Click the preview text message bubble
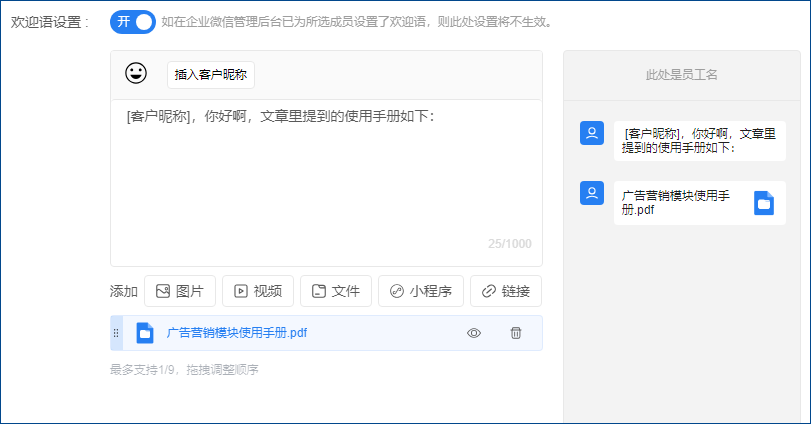This screenshot has height=424, width=811. 699,141
